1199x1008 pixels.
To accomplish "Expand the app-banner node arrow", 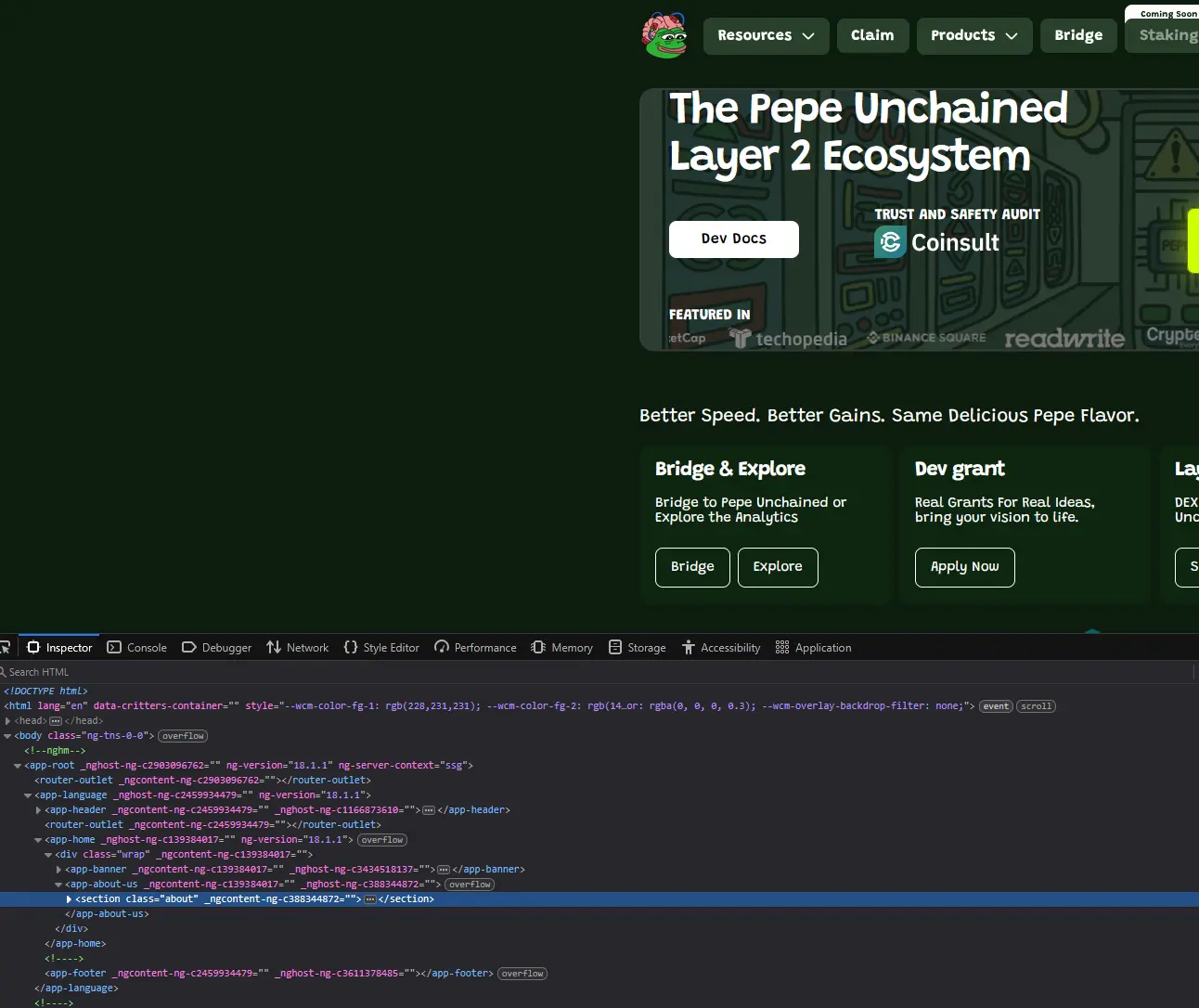I will click(58, 870).
